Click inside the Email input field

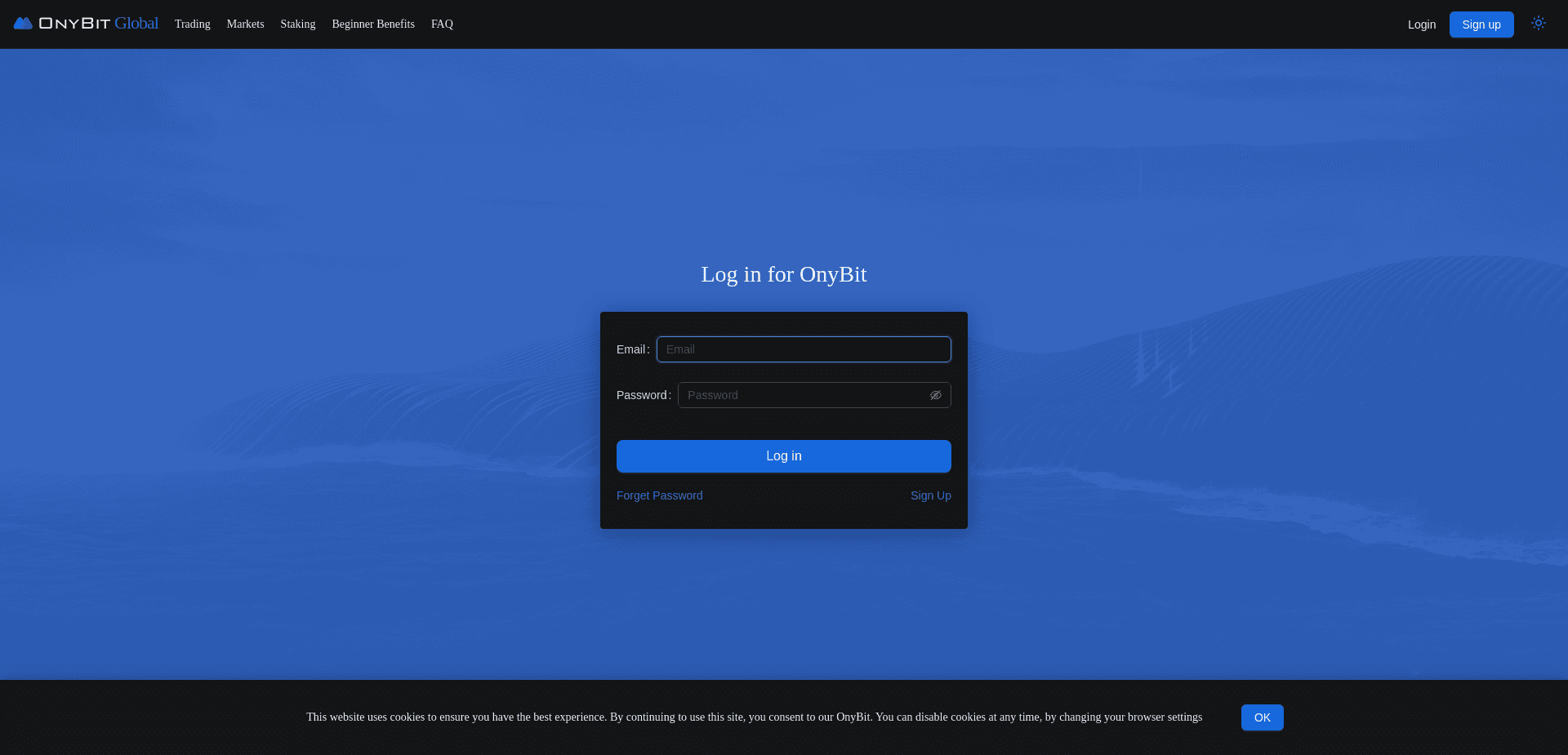803,349
